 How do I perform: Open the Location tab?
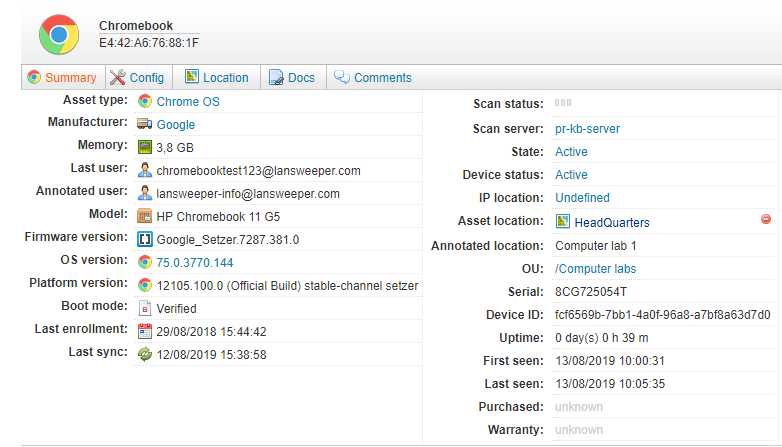216,77
